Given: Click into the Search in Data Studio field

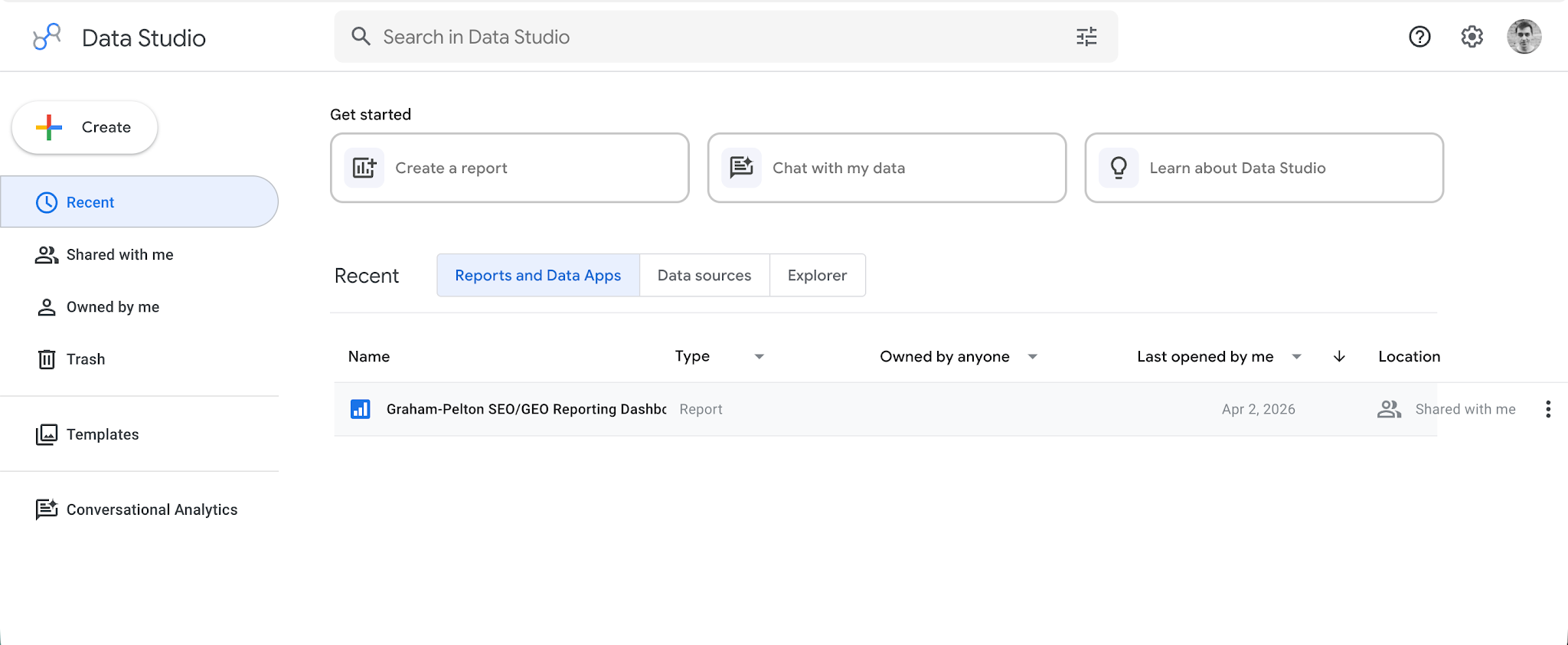Looking at the screenshot, I should pos(726,37).
